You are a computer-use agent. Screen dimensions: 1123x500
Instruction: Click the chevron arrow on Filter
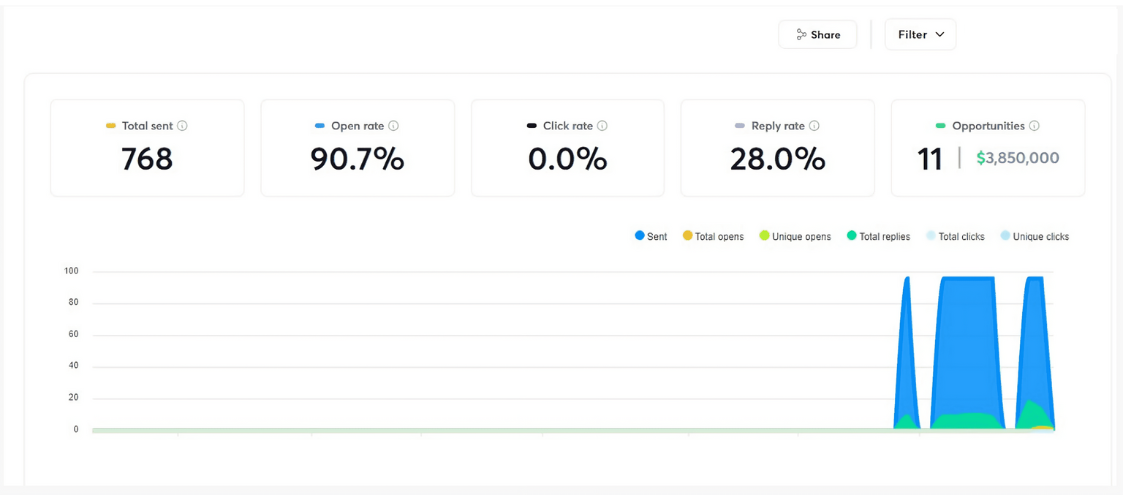940,35
